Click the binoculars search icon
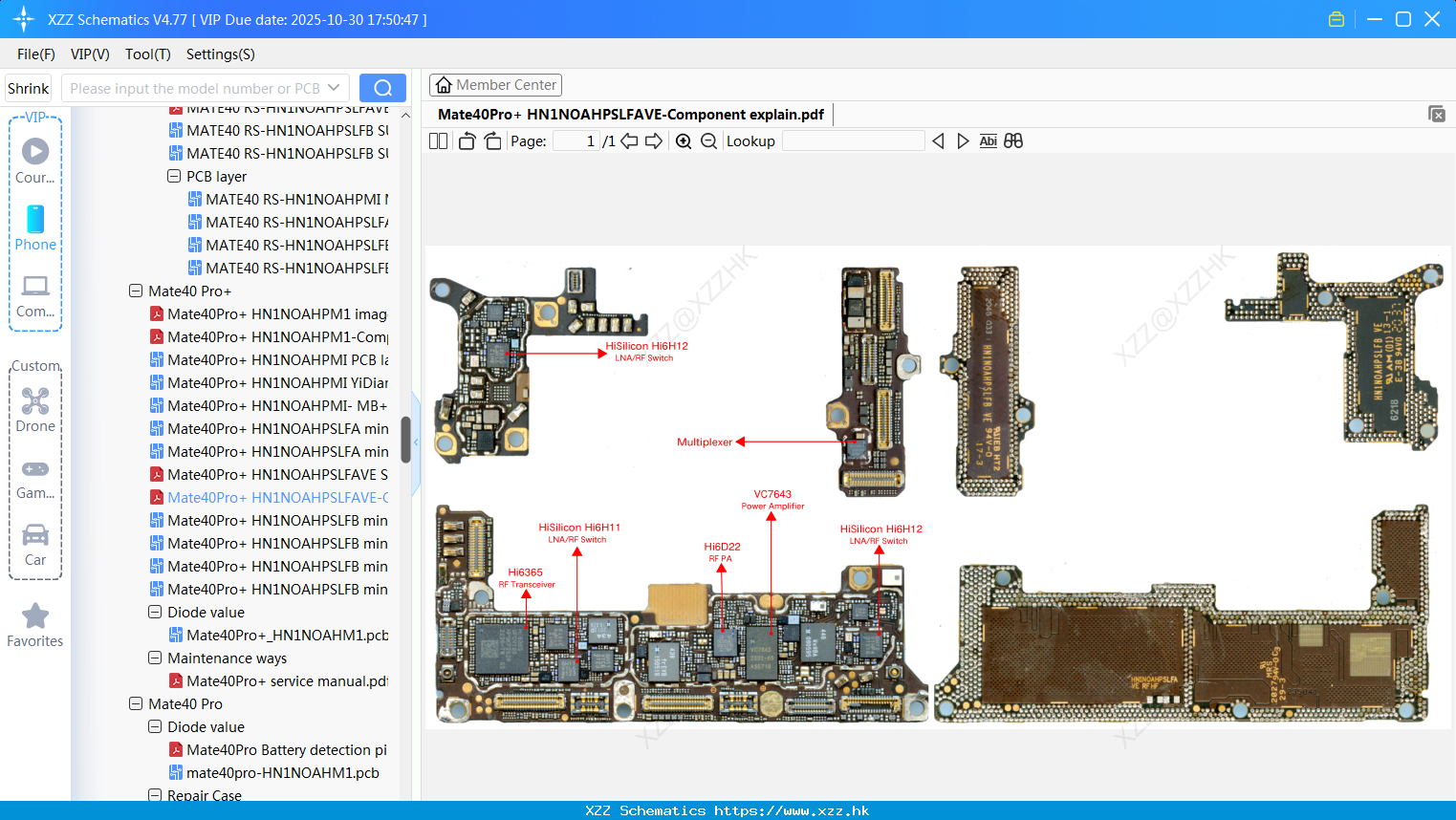This screenshot has width=1456, height=820. pyautogui.click(x=1013, y=141)
